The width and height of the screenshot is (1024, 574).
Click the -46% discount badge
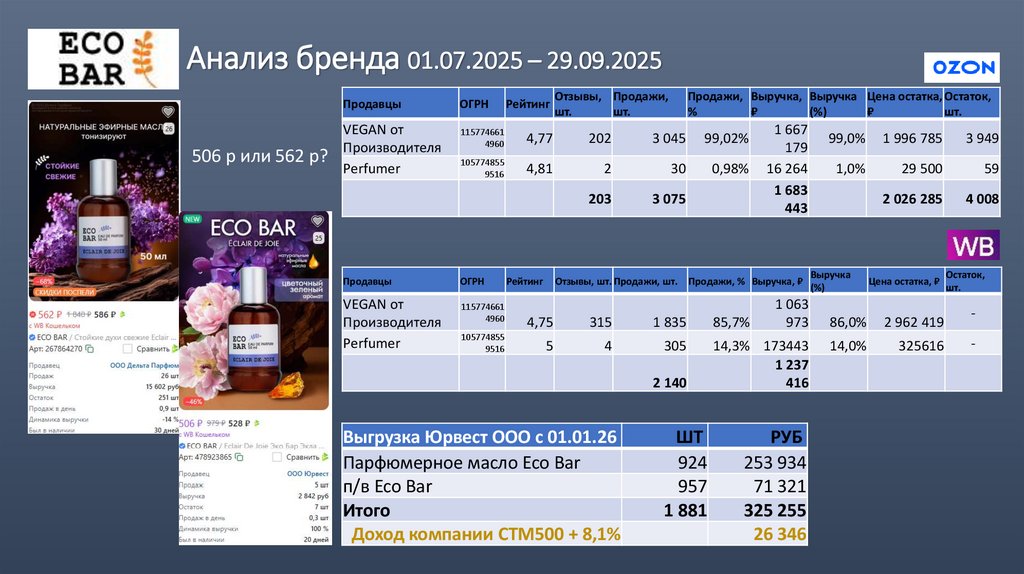193,402
